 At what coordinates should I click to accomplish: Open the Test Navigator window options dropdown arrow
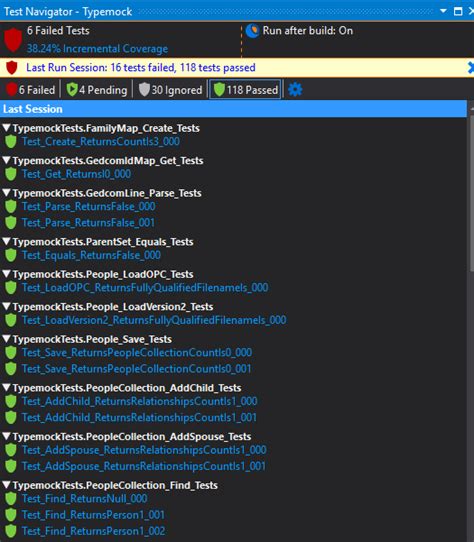443,11
